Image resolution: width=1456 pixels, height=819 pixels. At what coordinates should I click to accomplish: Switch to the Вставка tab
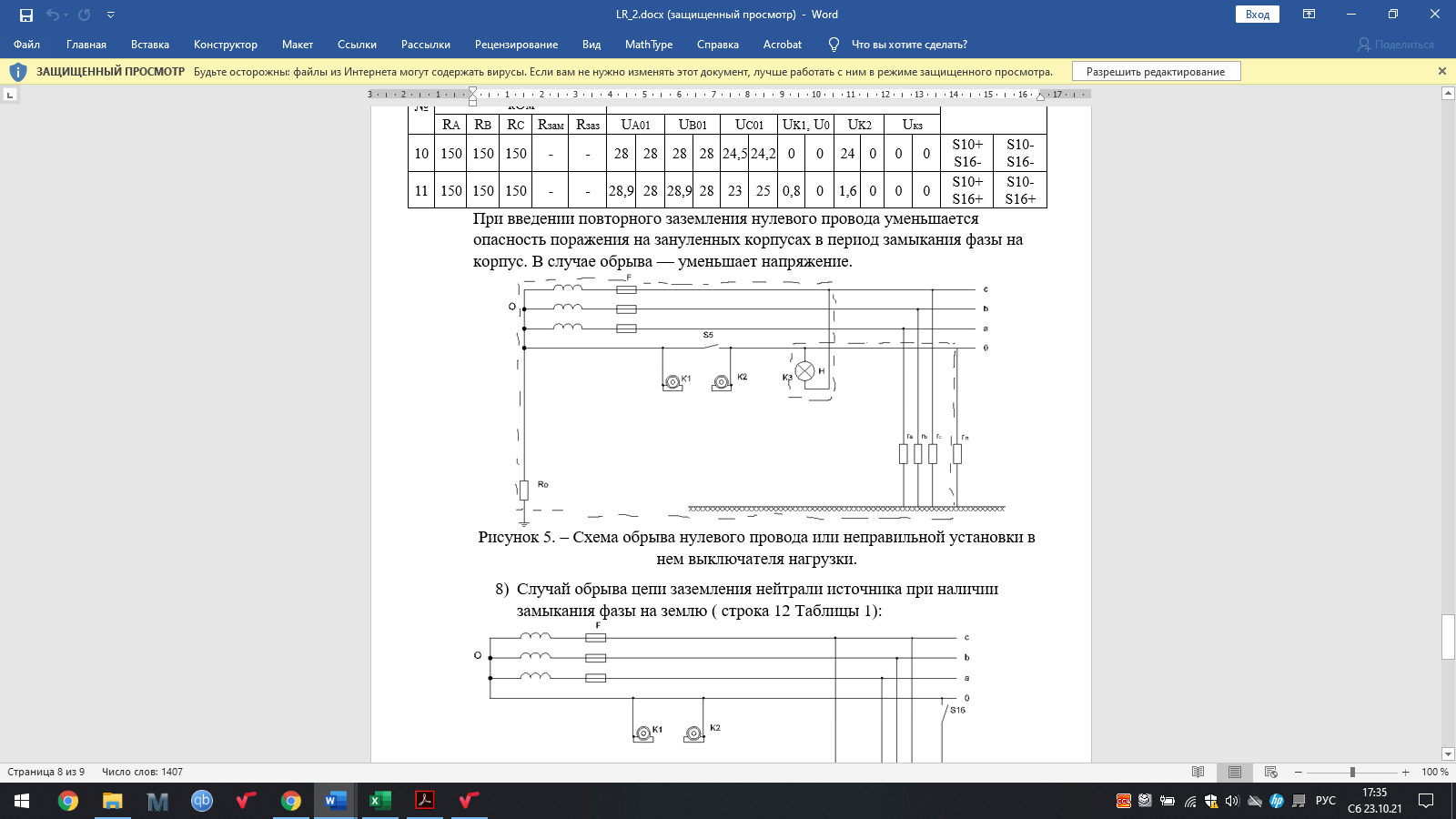coord(150,45)
